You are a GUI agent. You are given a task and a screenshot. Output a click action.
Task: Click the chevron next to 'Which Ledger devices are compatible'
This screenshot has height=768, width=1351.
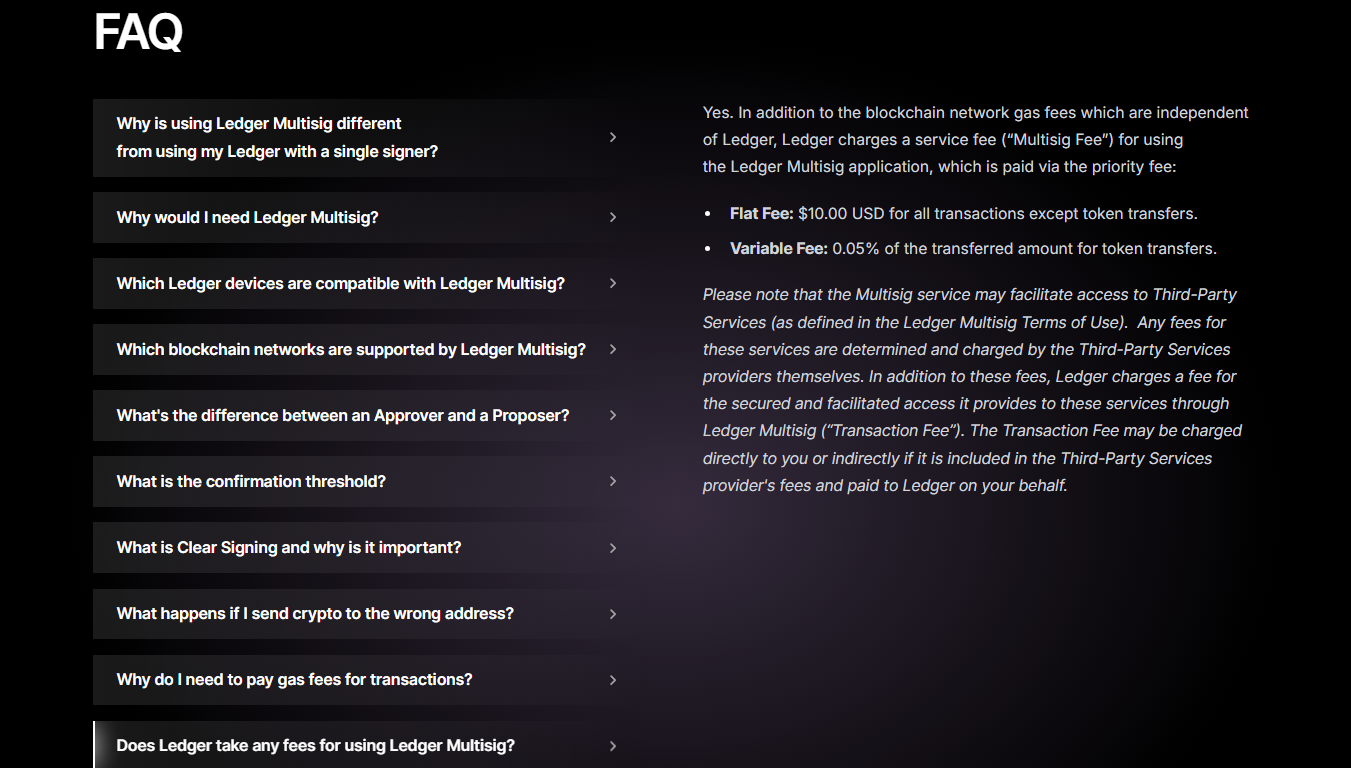(612, 283)
